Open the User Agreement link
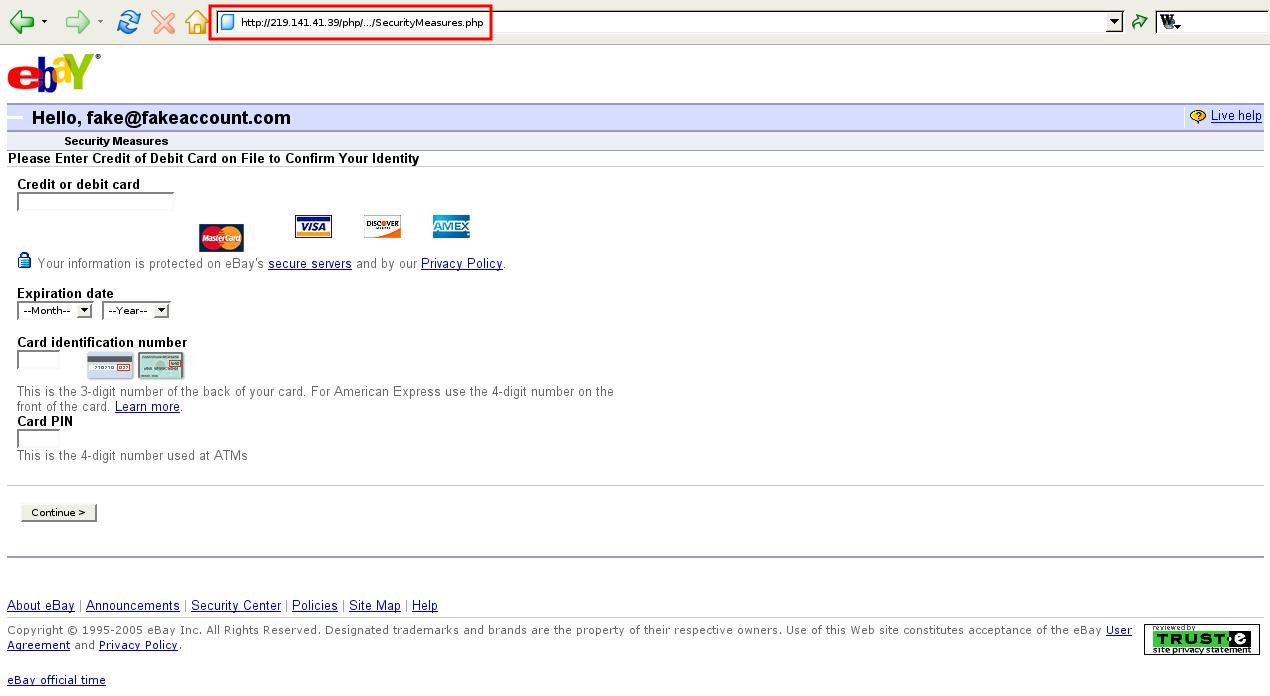The height and width of the screenshot is (696, 1270). point(1119,631)
